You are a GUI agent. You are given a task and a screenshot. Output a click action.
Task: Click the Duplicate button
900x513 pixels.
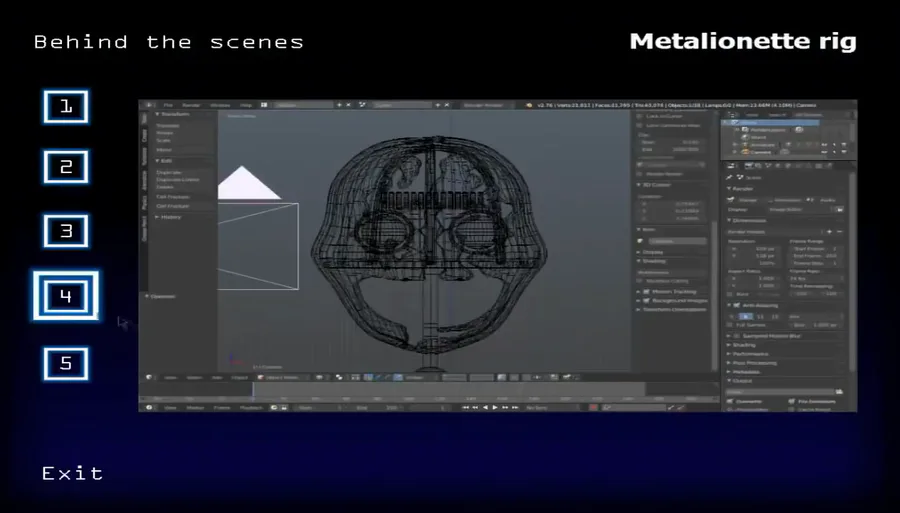(x=169, y=172)
